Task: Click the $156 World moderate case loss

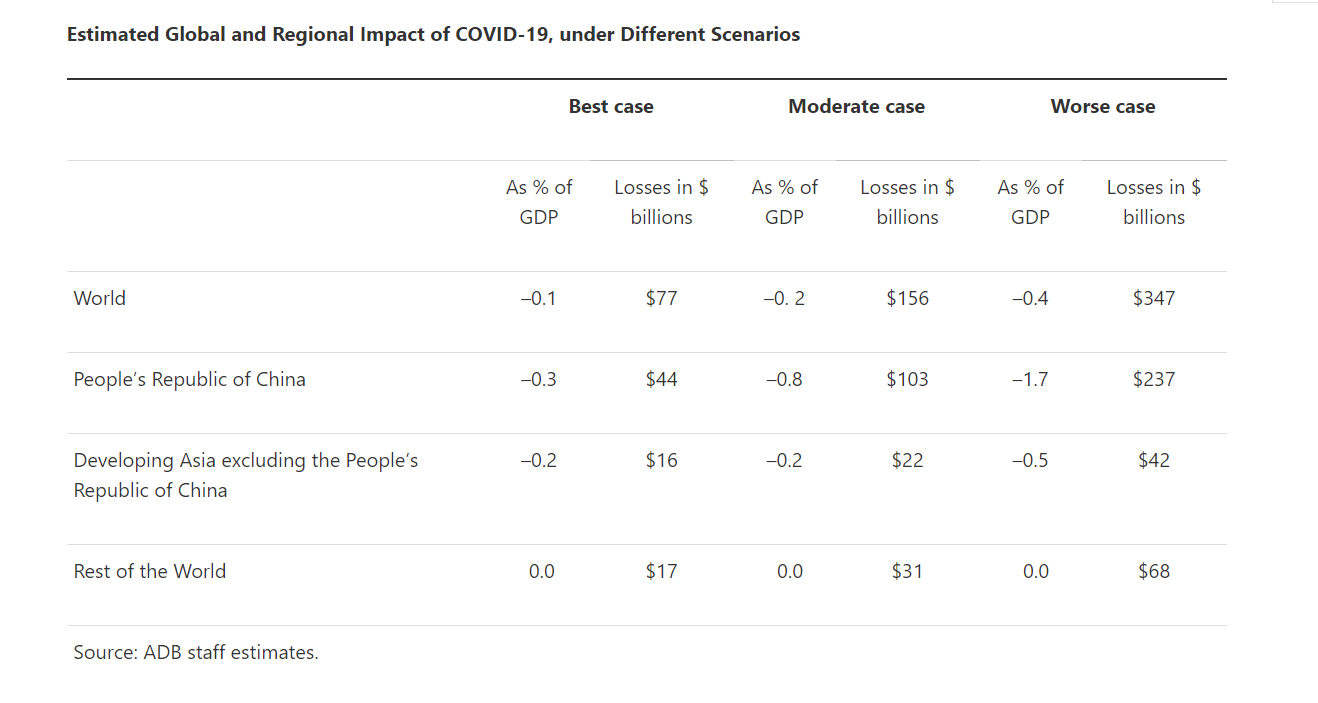Action: (x=907, y=298)
